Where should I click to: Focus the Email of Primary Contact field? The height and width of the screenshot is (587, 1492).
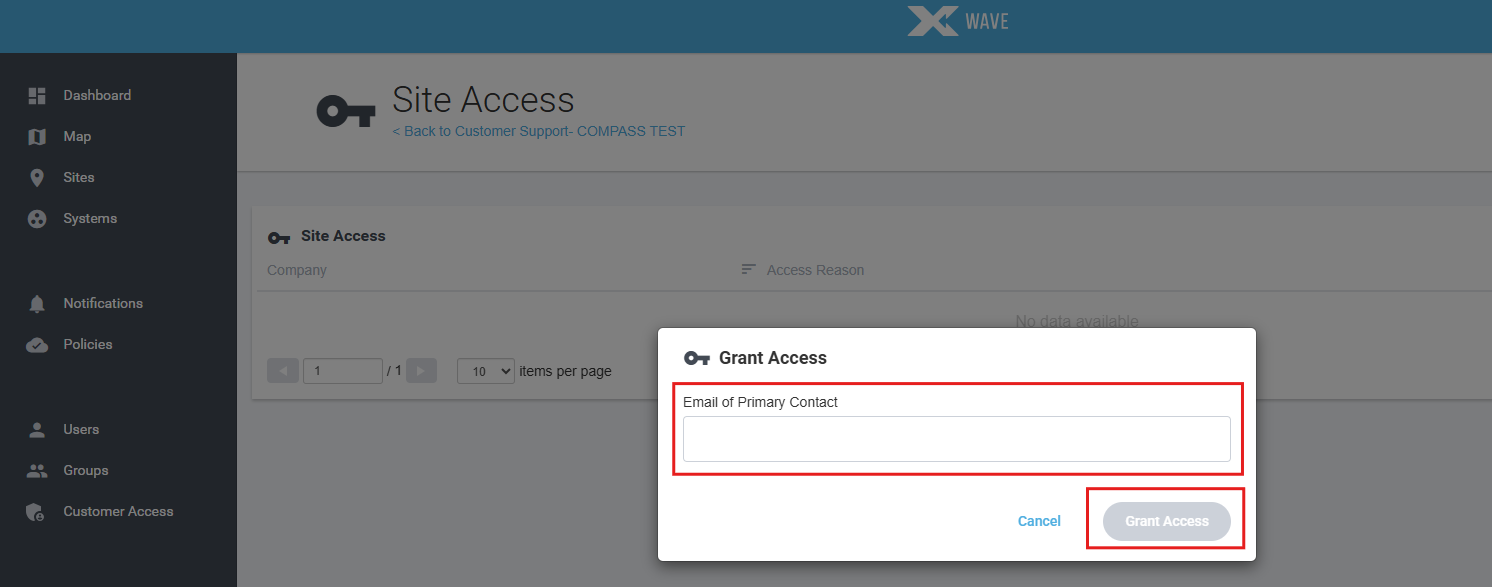[957, 439]
